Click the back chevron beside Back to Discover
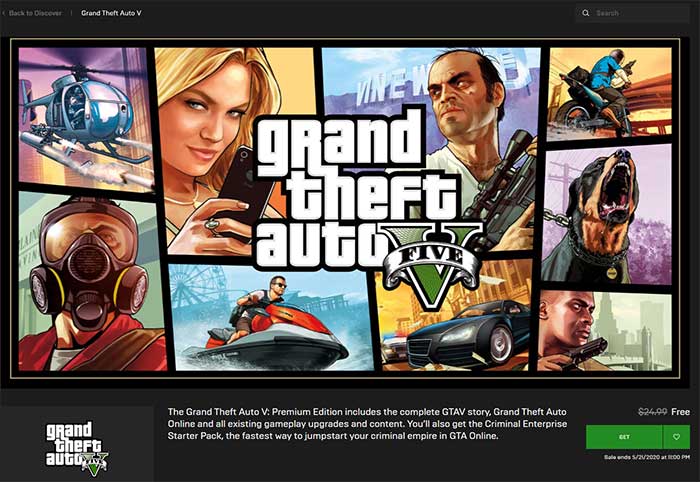 click(x=4, y=13)
